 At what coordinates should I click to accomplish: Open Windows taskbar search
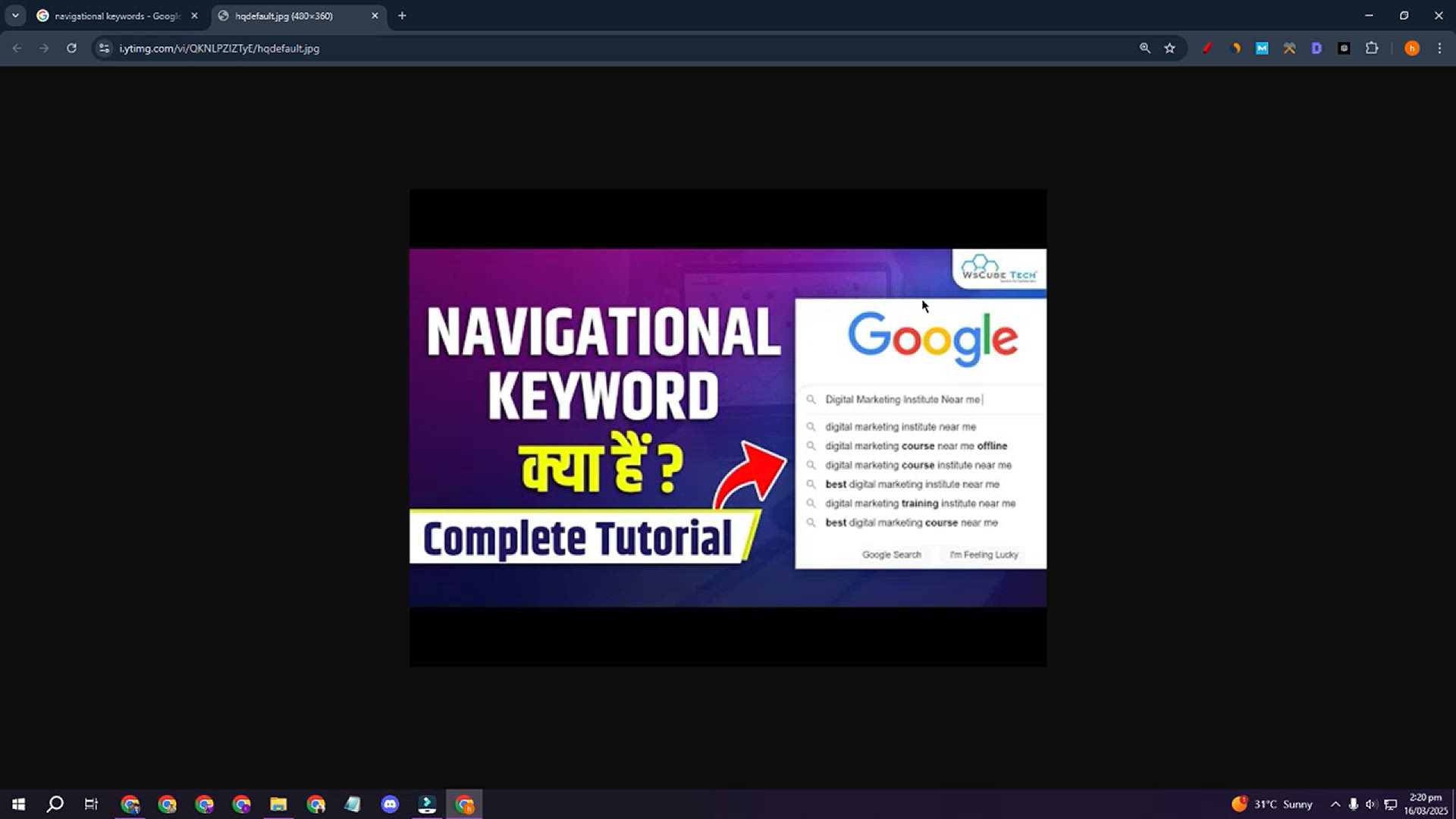point(55,805)
